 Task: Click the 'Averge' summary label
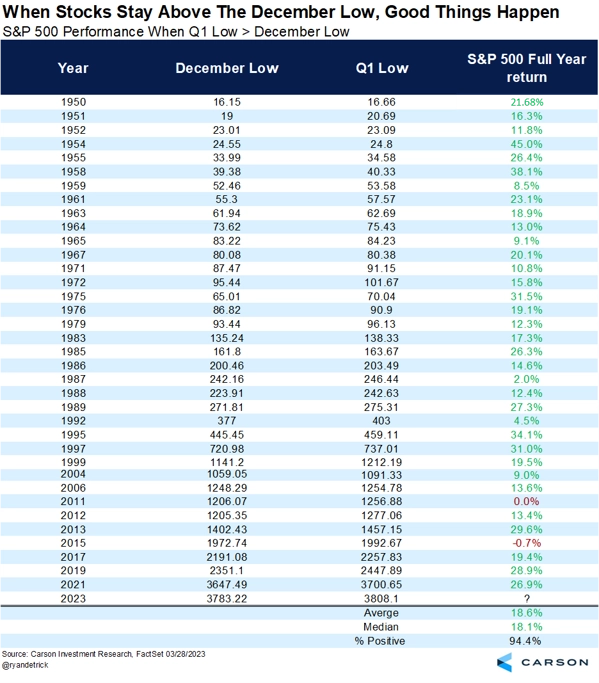[x=381, y=613]
